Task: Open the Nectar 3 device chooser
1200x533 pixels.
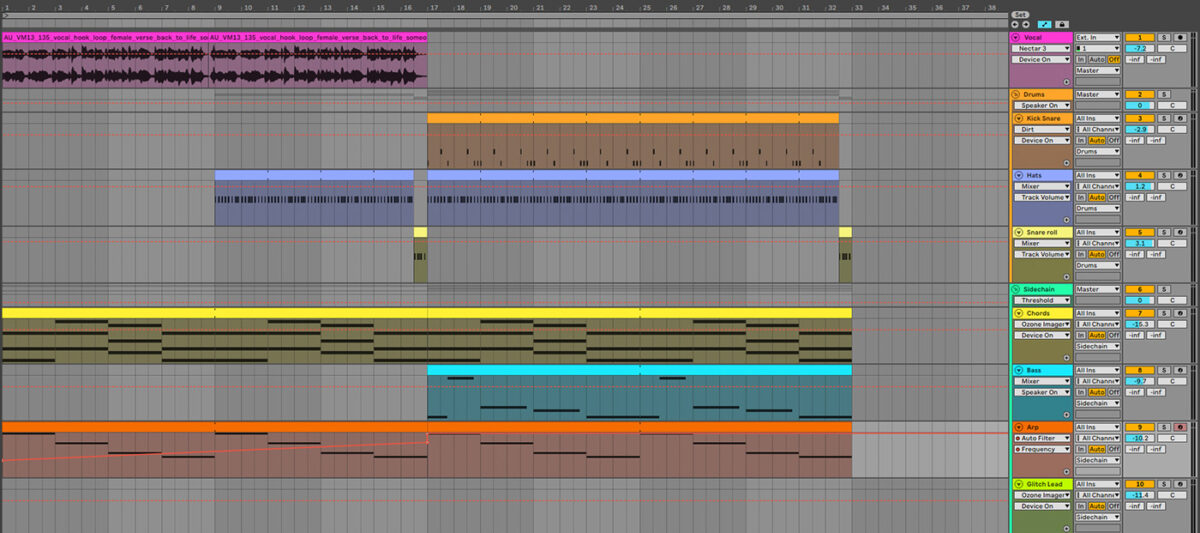Action: pos(1042,48)
